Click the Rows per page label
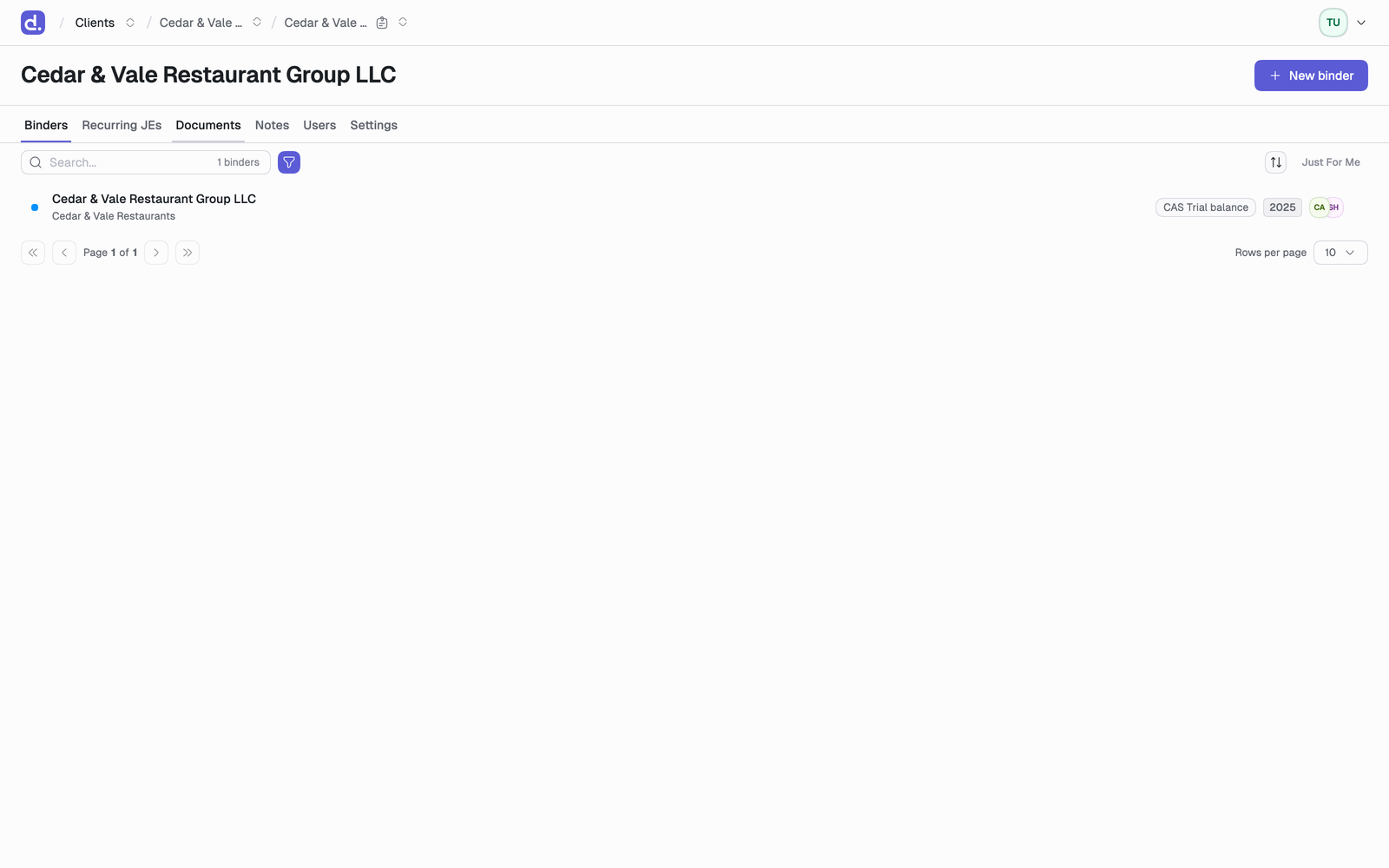 [x=1270, y=253]
